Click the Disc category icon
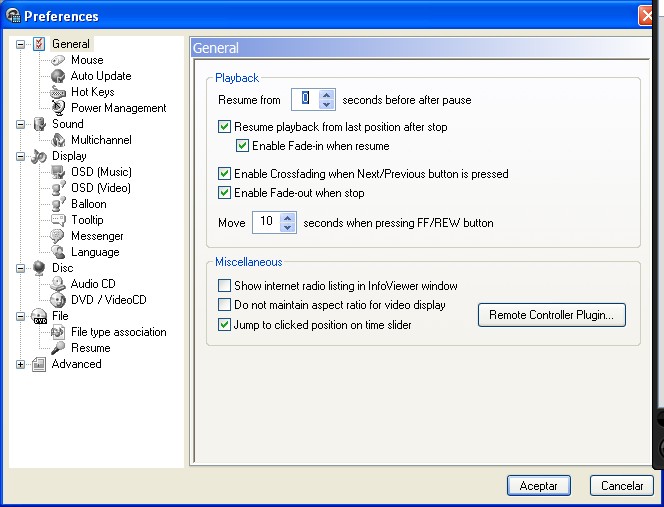The height and width of the screenshot is (507, 664). (x=39, y=268)
